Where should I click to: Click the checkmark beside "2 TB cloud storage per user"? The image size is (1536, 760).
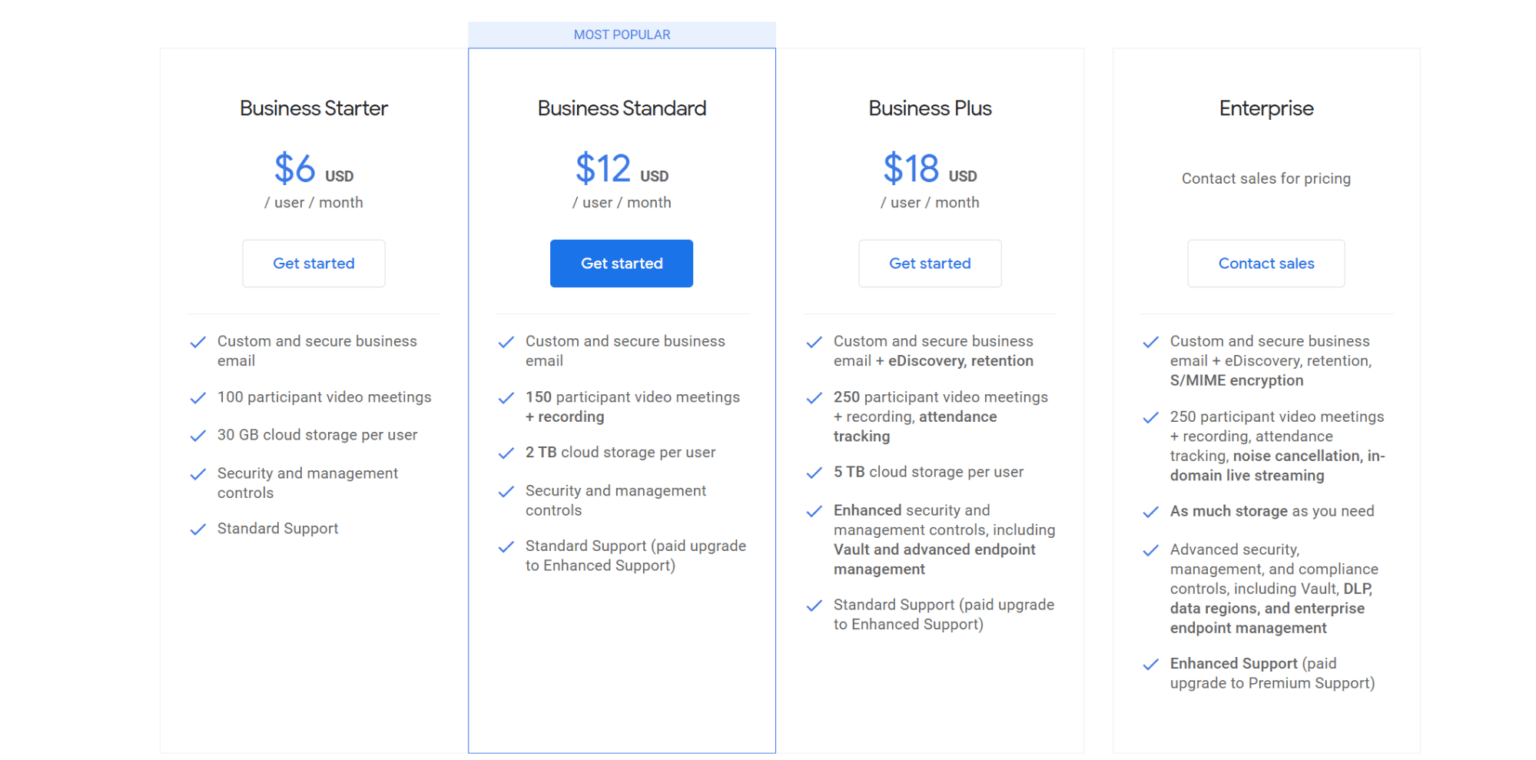coord(505,452)
